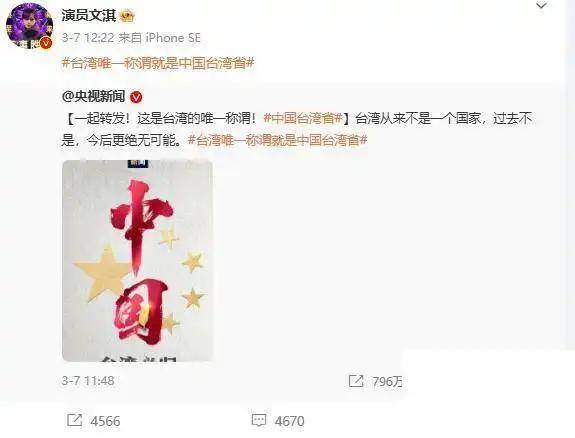Open the poster's profile avatar
The width and height of the screenshot is (575, 438).
coord(29,26)
